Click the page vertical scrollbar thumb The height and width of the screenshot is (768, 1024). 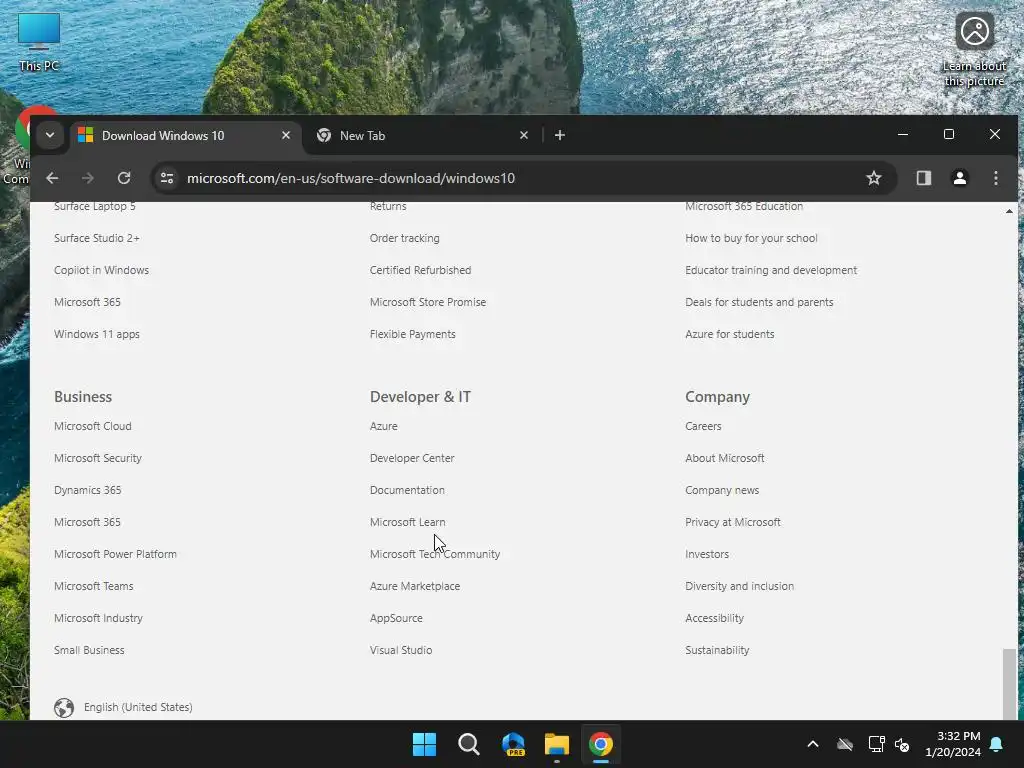1009,684
